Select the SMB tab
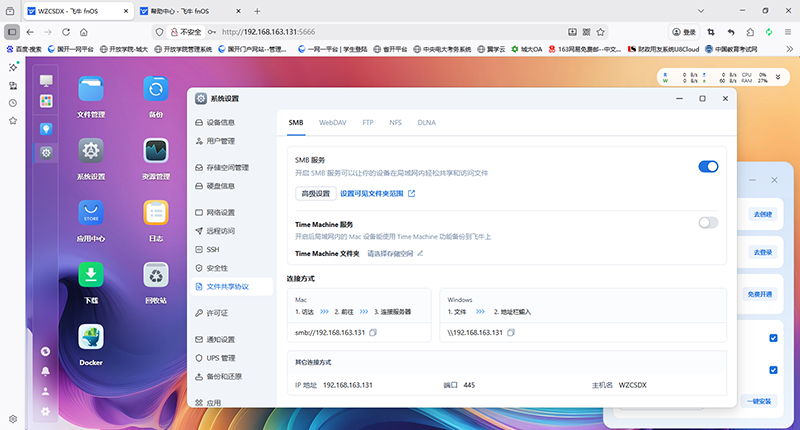Image resolution: width=800 pixels, height=430 pixels. (x=296, y=123)
